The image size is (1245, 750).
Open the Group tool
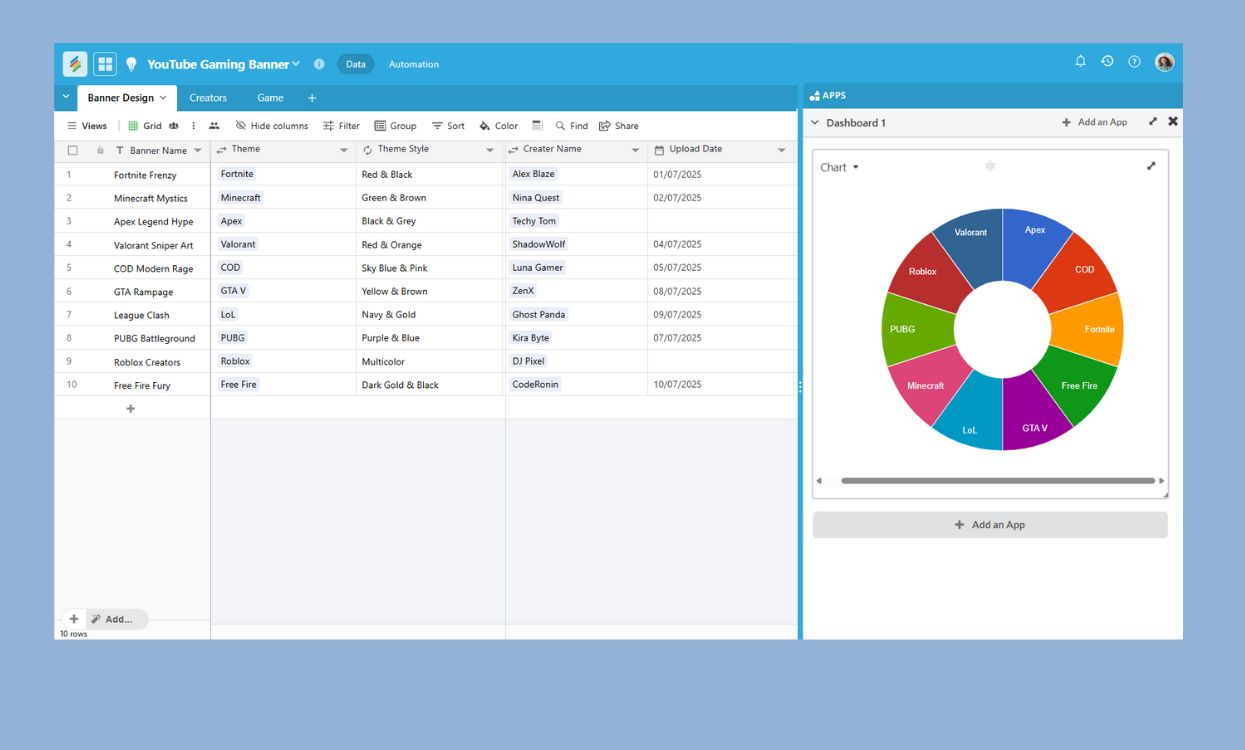(395, 126)
